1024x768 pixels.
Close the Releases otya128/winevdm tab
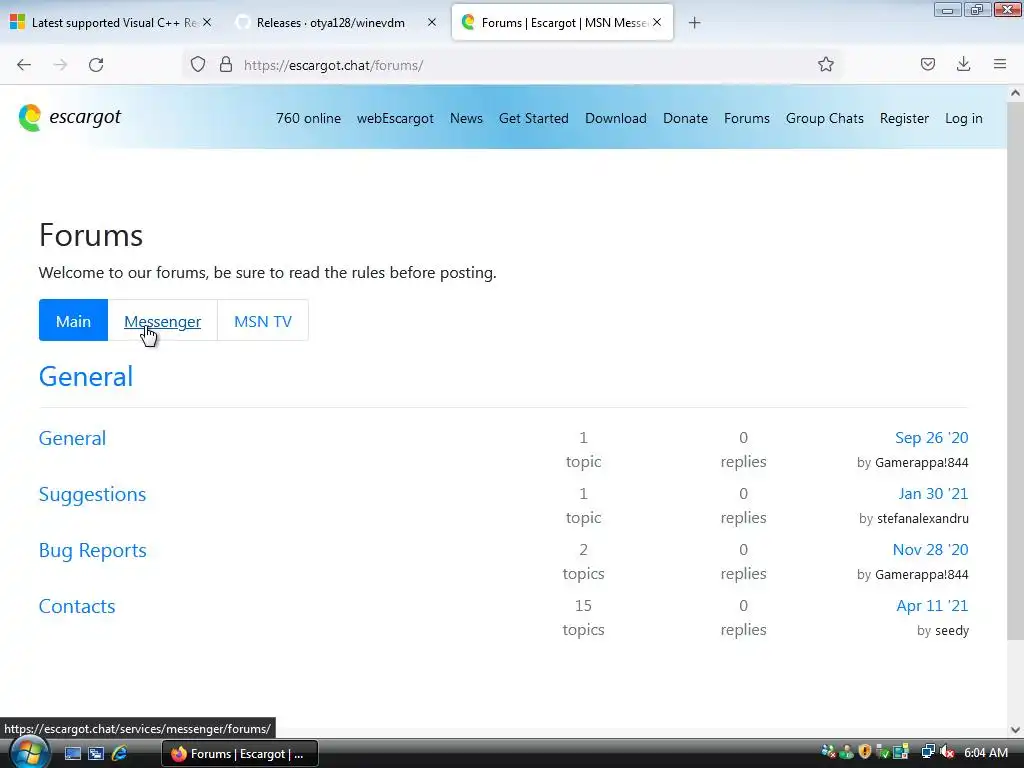(x=432, y=22)
